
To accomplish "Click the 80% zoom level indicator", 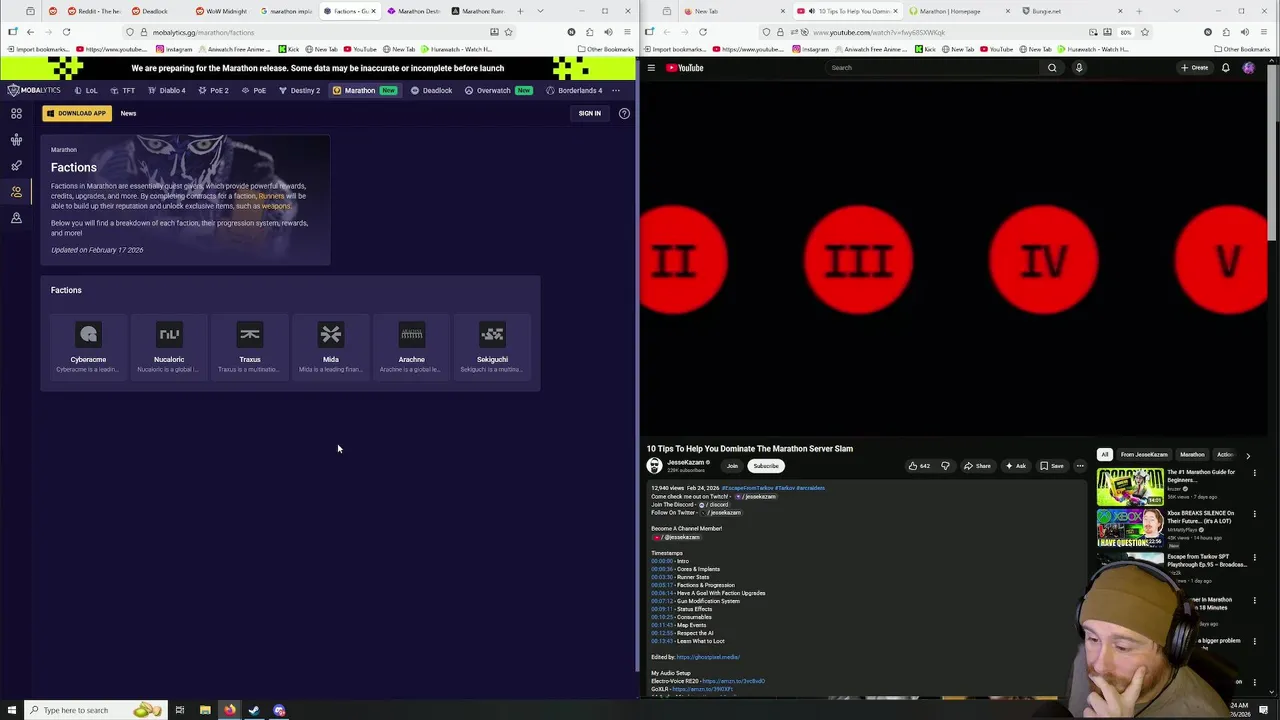I will pos(1126,32).
